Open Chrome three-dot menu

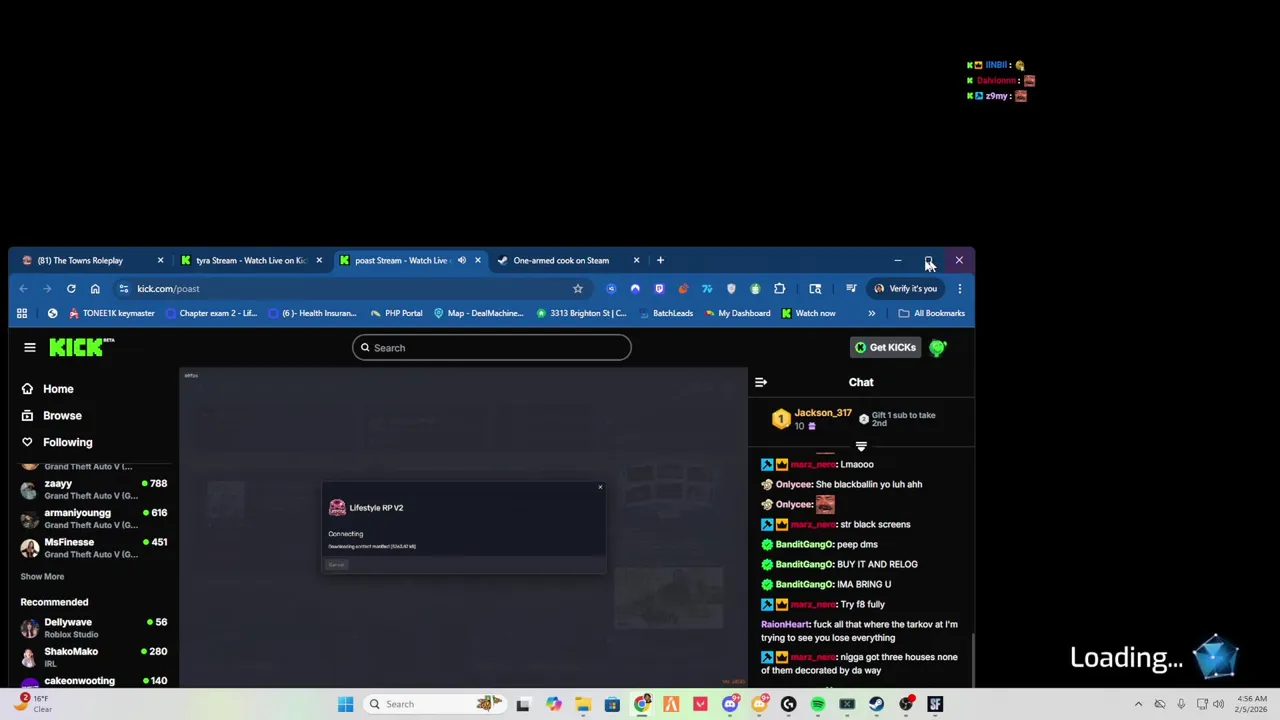click(960, 288)
